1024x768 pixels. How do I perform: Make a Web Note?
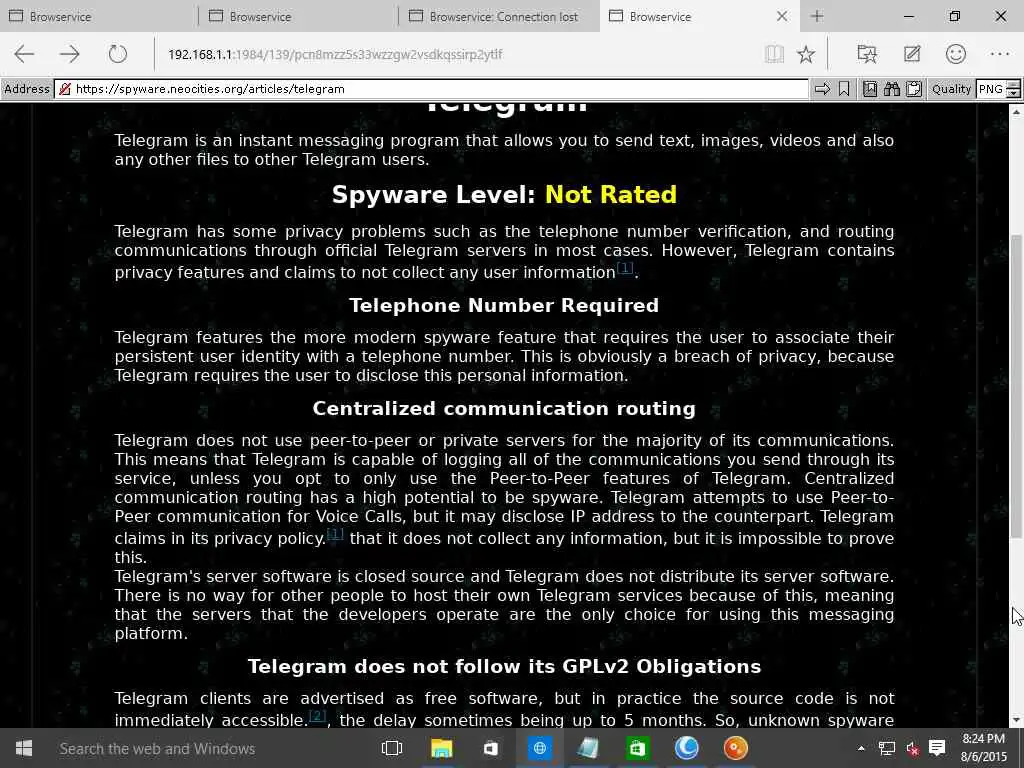point(912,54)
